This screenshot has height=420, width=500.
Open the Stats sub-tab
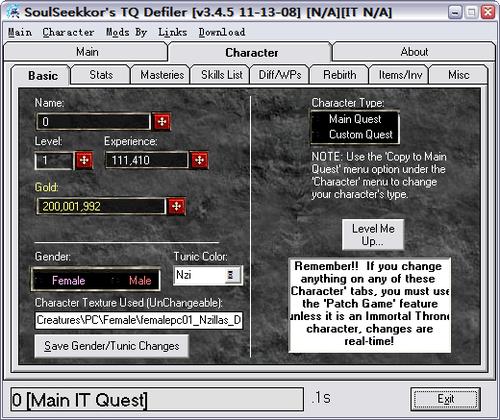(101, 75)
